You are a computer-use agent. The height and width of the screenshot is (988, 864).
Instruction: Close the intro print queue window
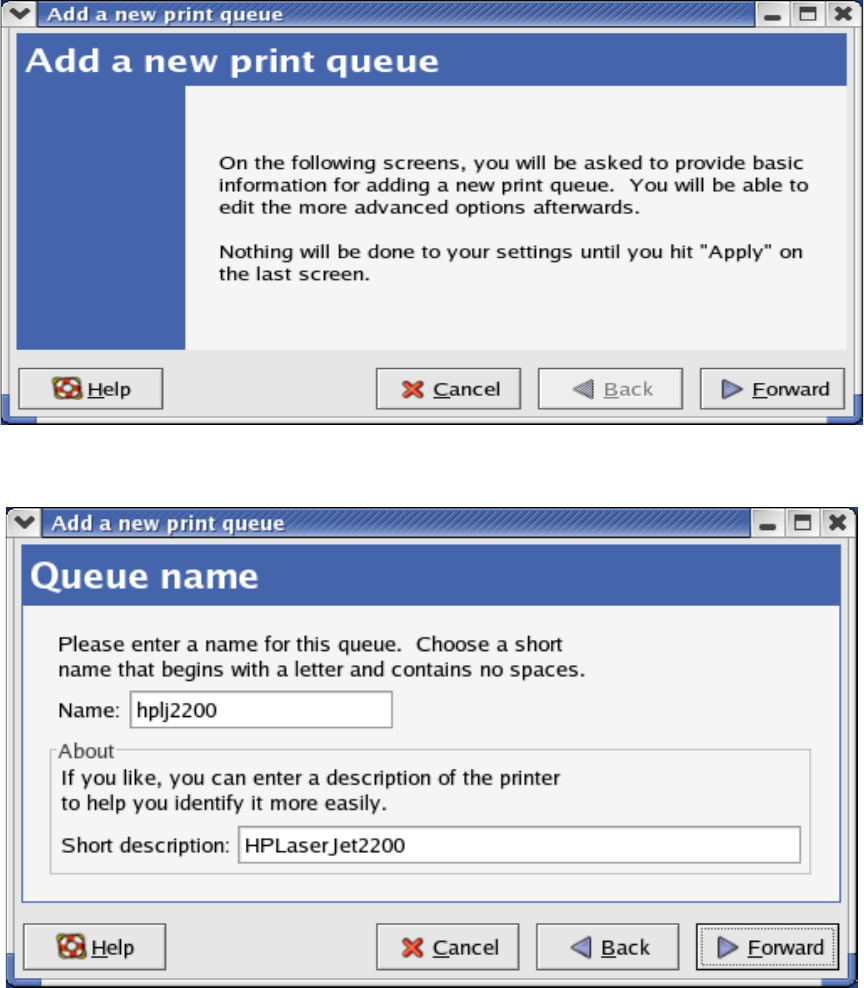click(x=843, y=14)
